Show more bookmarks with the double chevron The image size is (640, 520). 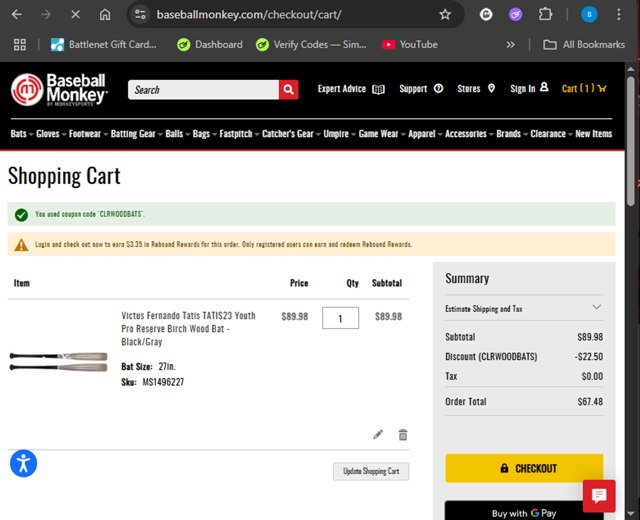click(x=510, y=44)
